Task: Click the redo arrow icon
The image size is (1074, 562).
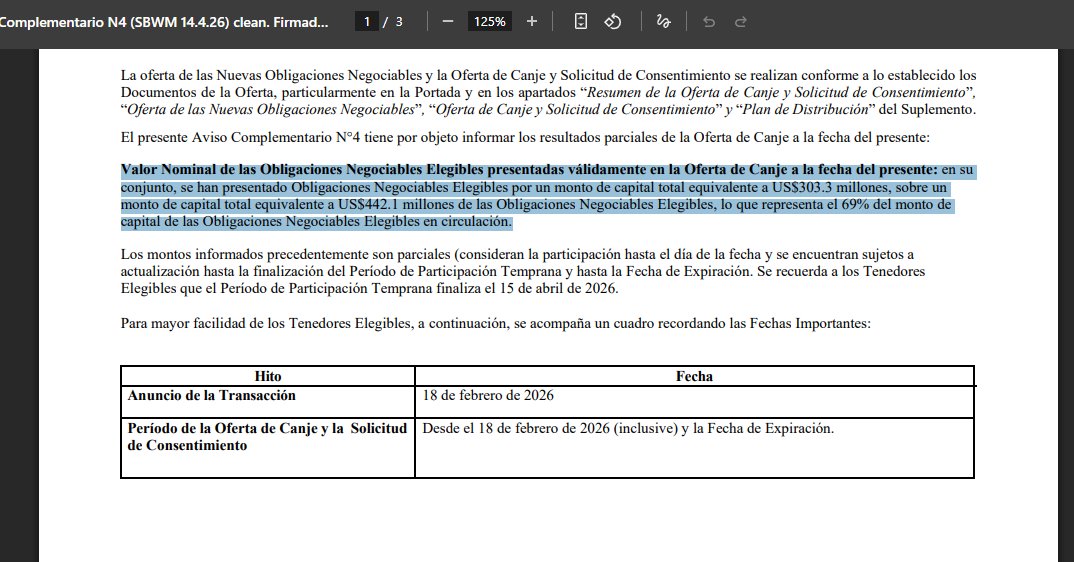Action: tap(740, 22)
